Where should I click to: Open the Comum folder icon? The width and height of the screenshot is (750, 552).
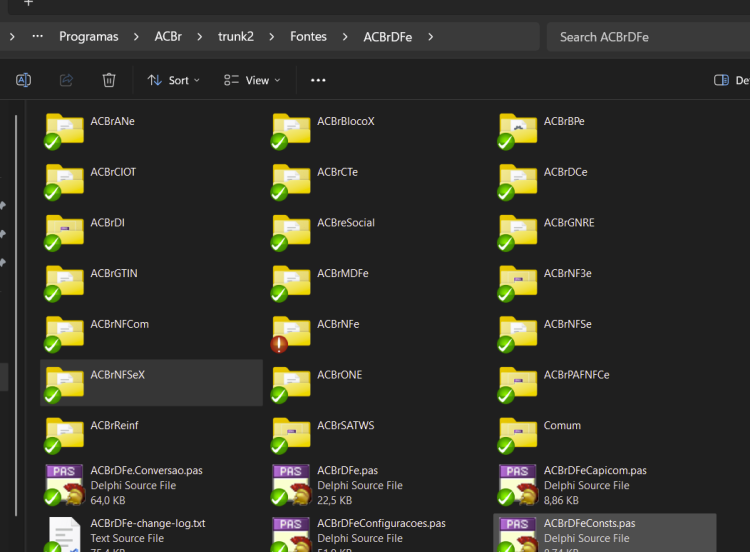click(517, 435)
